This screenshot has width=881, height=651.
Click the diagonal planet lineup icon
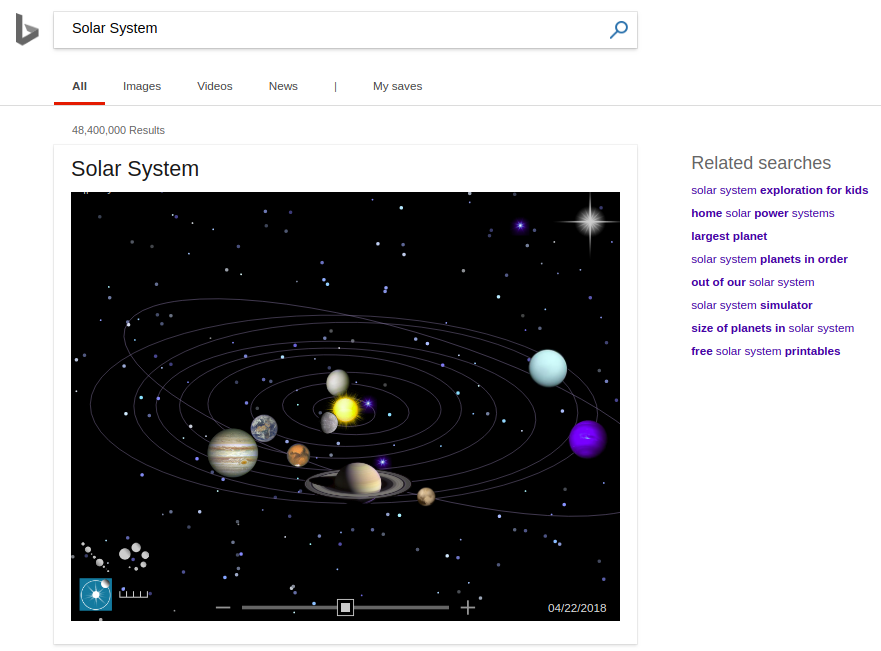click(95, 556)
